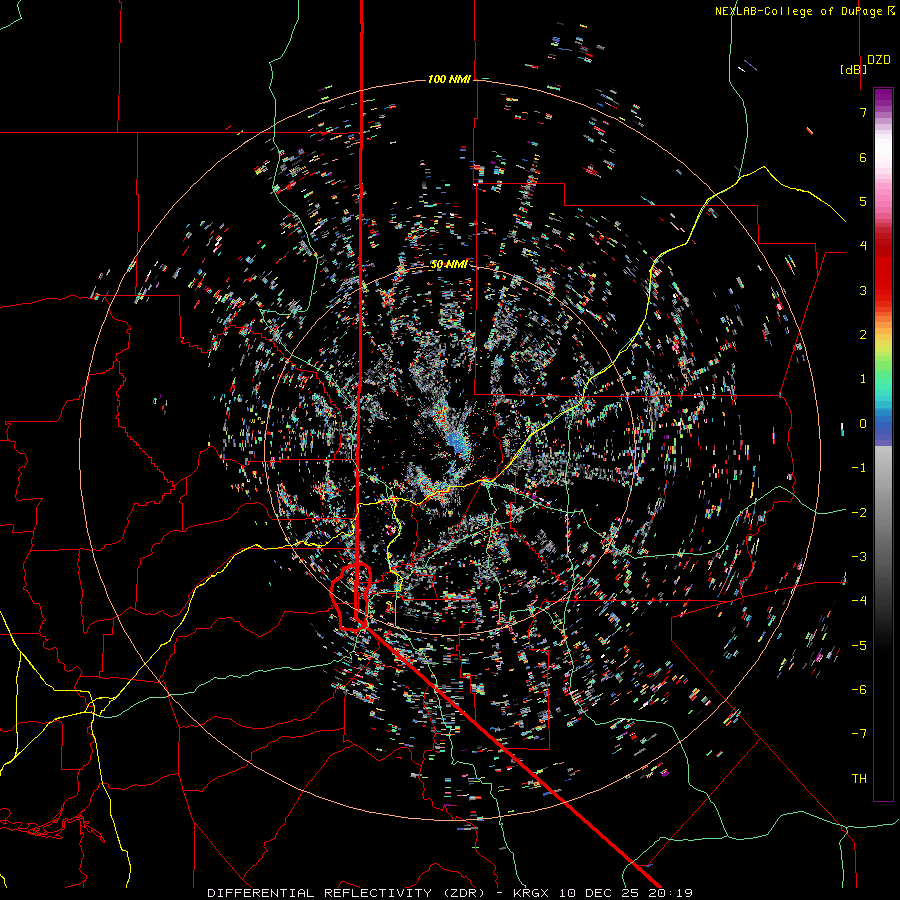This screenshot has height=900, width=900.
Task: Click the vertical ZDR color bar
Action: [883, 444]
